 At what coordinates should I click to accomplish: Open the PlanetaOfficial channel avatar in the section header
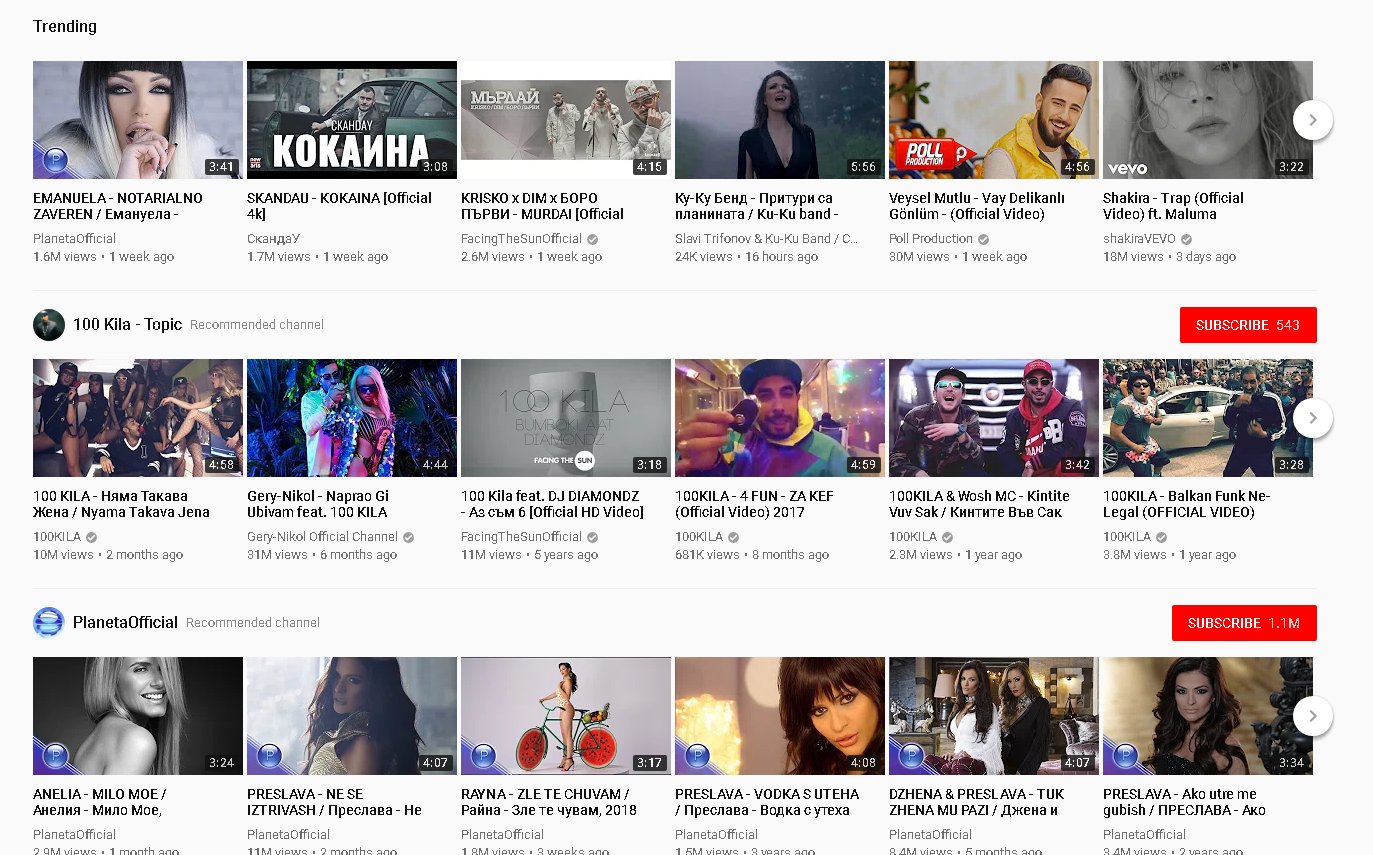click(49, 622)
